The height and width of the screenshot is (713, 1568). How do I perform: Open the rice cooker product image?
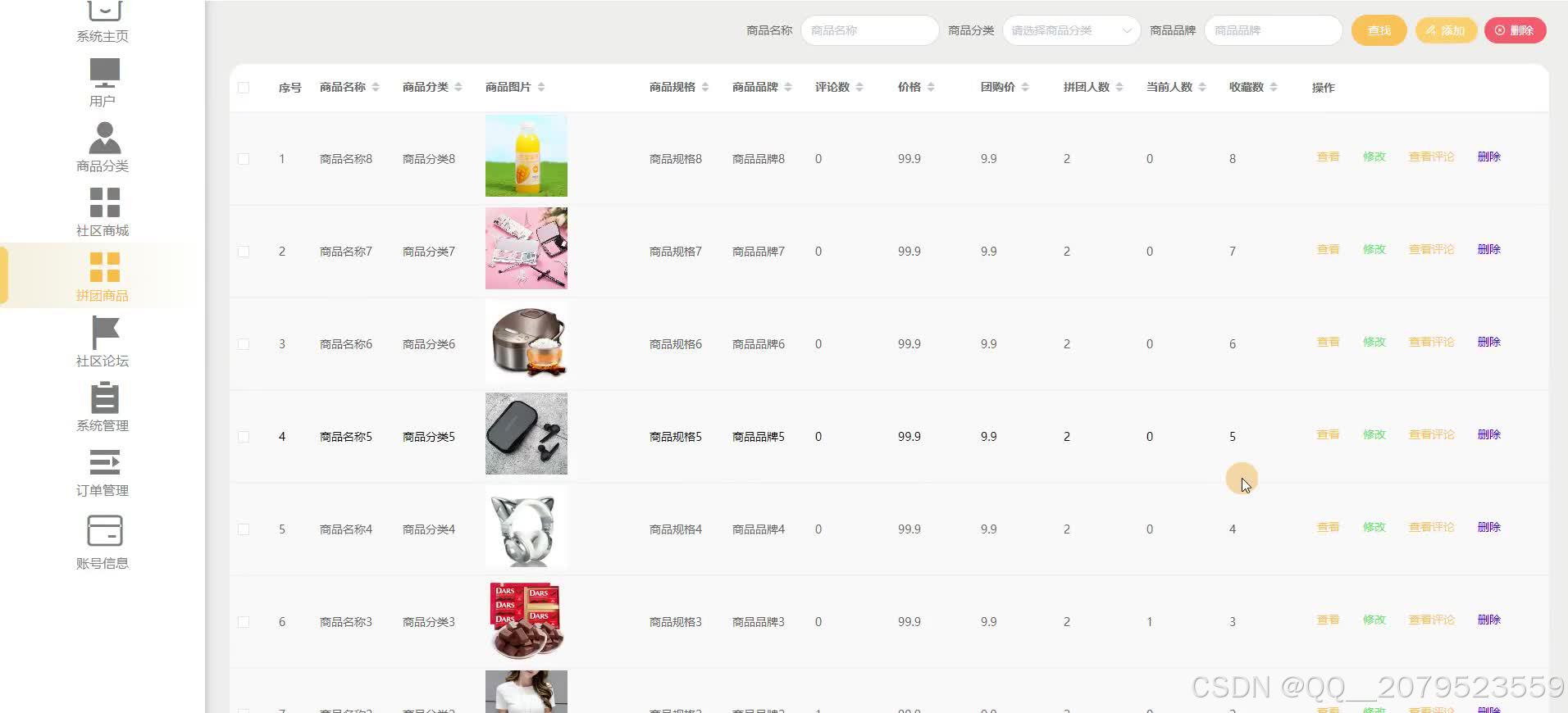pos(526,341)
